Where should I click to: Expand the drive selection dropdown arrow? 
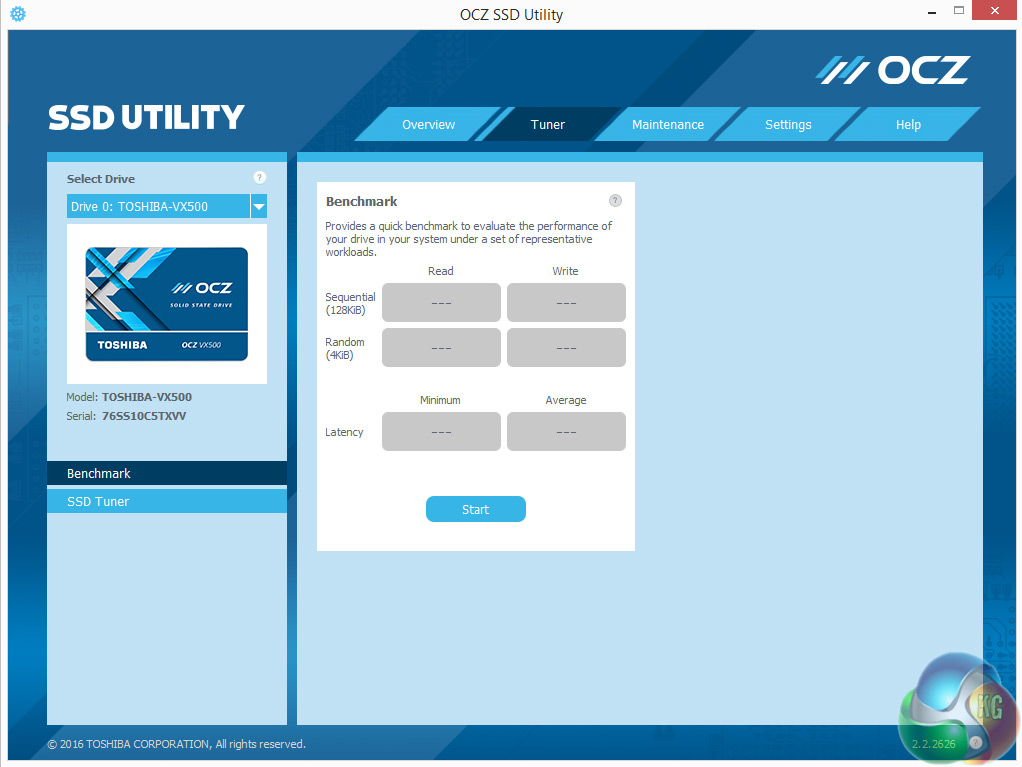259,207
